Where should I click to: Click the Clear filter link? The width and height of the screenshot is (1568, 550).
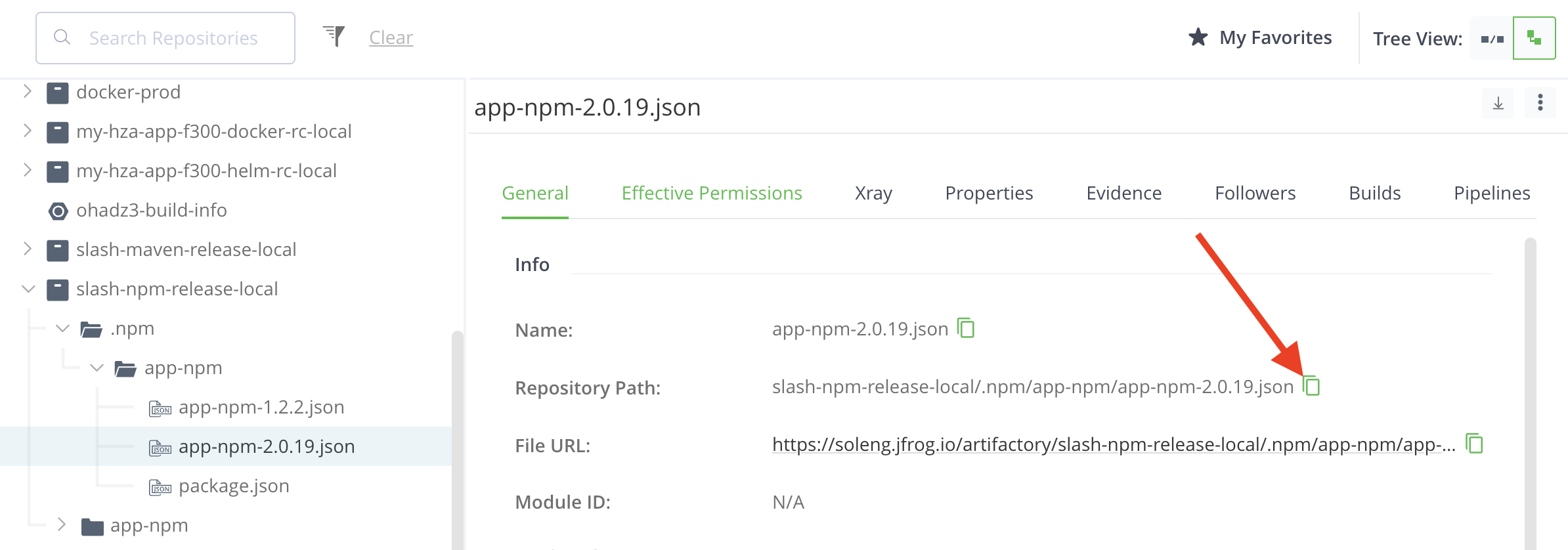[x=391, y=37]
